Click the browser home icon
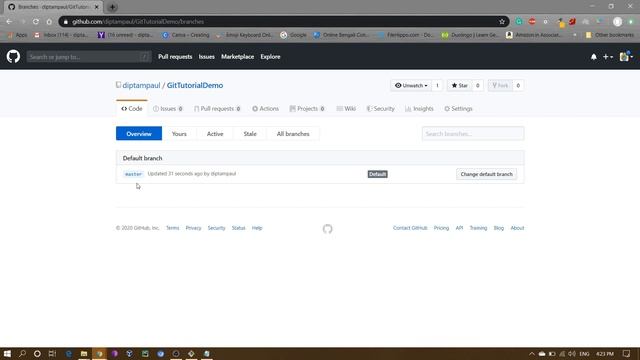This screenshot has width=640, height=360. coord(49,22)
